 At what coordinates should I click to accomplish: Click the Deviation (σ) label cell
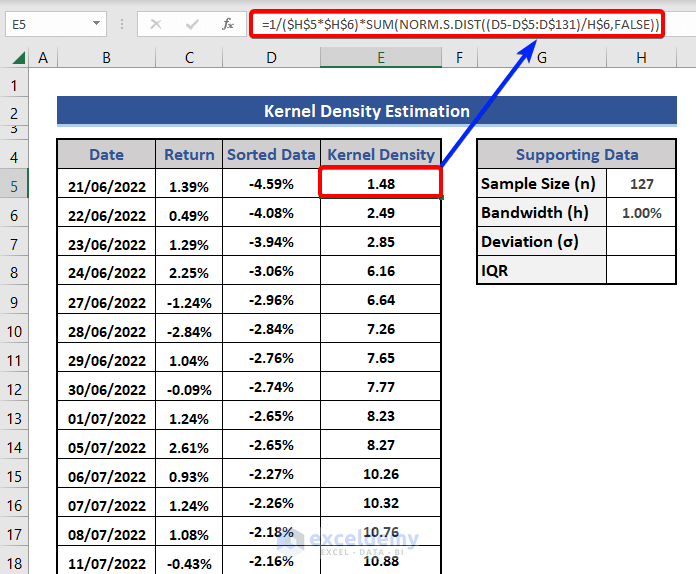(x=542, y=241)
